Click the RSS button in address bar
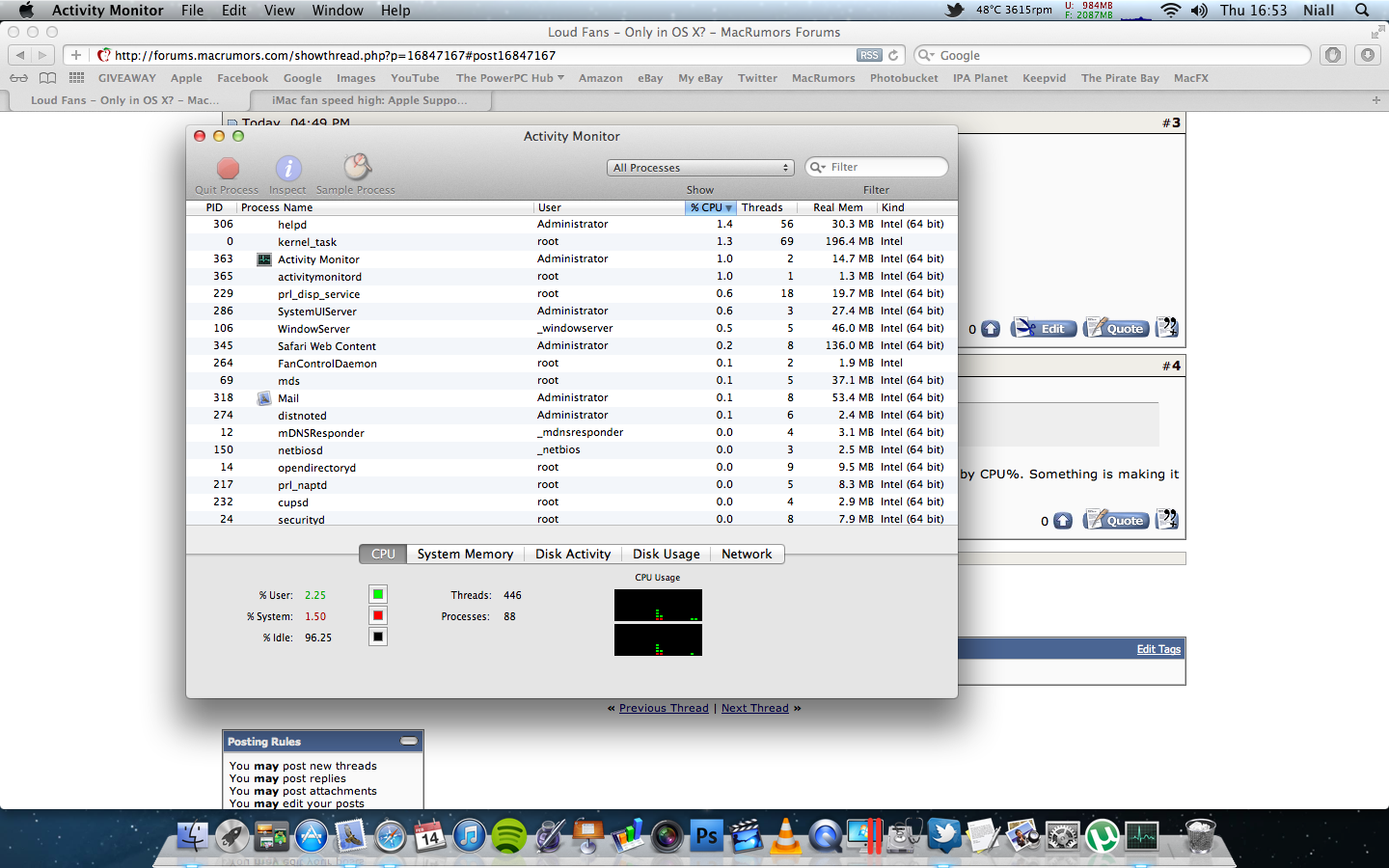1389x868 pixels. click(x=869, y=55)
